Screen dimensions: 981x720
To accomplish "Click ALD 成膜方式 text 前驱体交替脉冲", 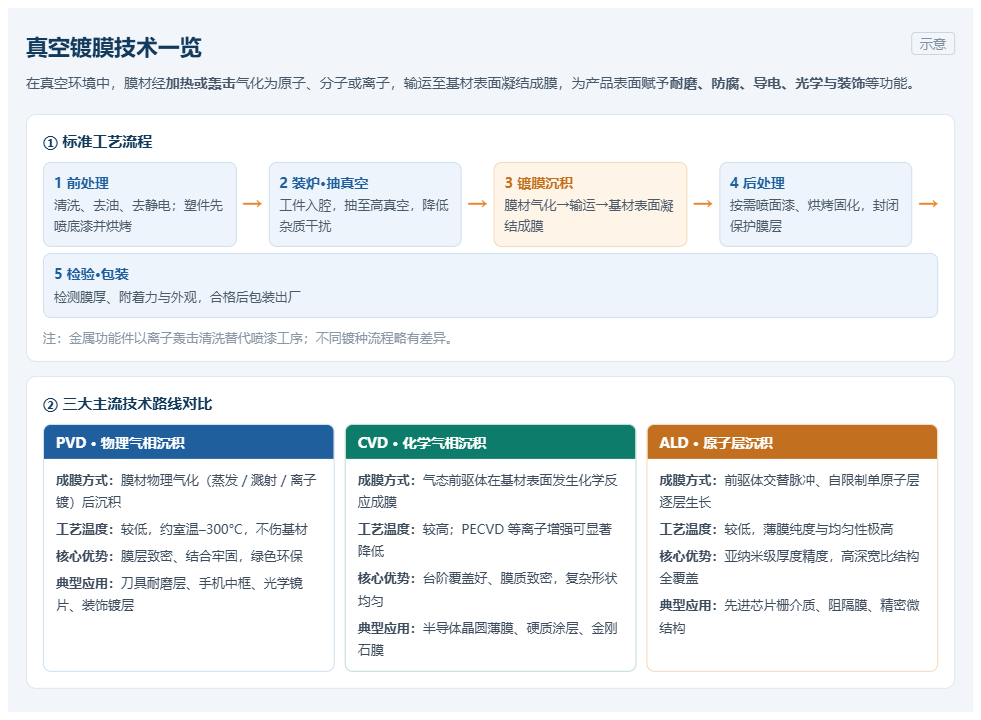I will (790, 491).
